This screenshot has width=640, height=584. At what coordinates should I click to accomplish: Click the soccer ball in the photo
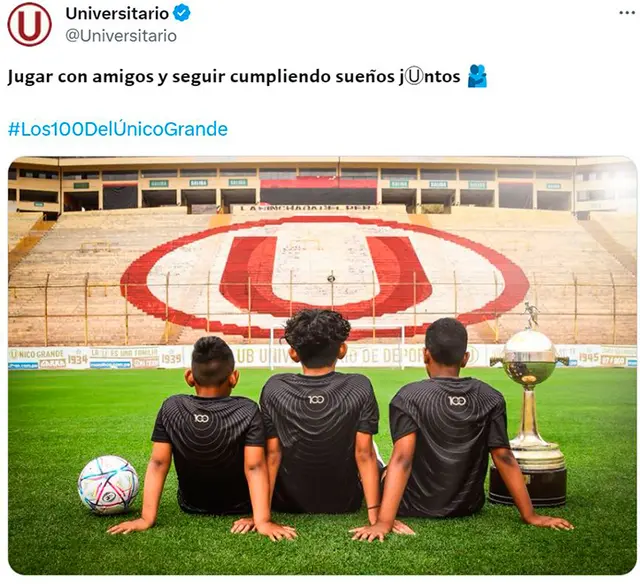(x=109, y=484)
